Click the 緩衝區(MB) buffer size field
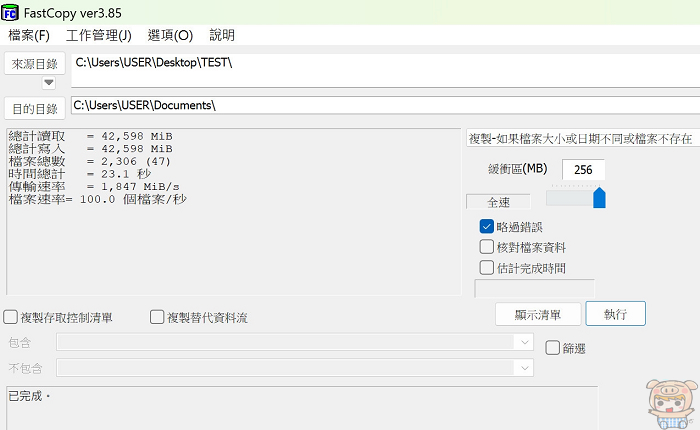The image size is (700, 430). point(583,170)
